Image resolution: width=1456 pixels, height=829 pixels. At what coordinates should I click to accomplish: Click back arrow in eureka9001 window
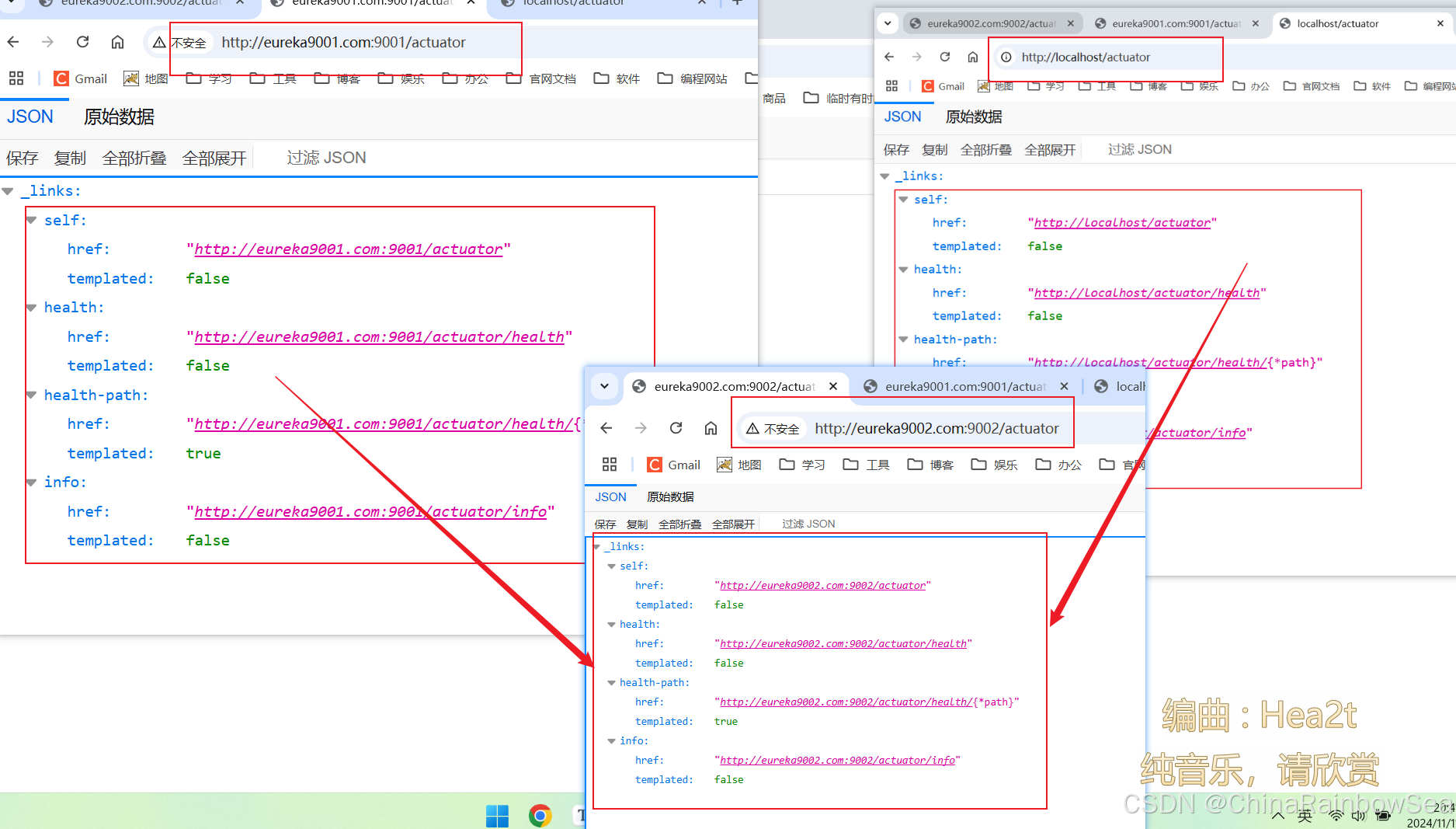pos(13,42)
